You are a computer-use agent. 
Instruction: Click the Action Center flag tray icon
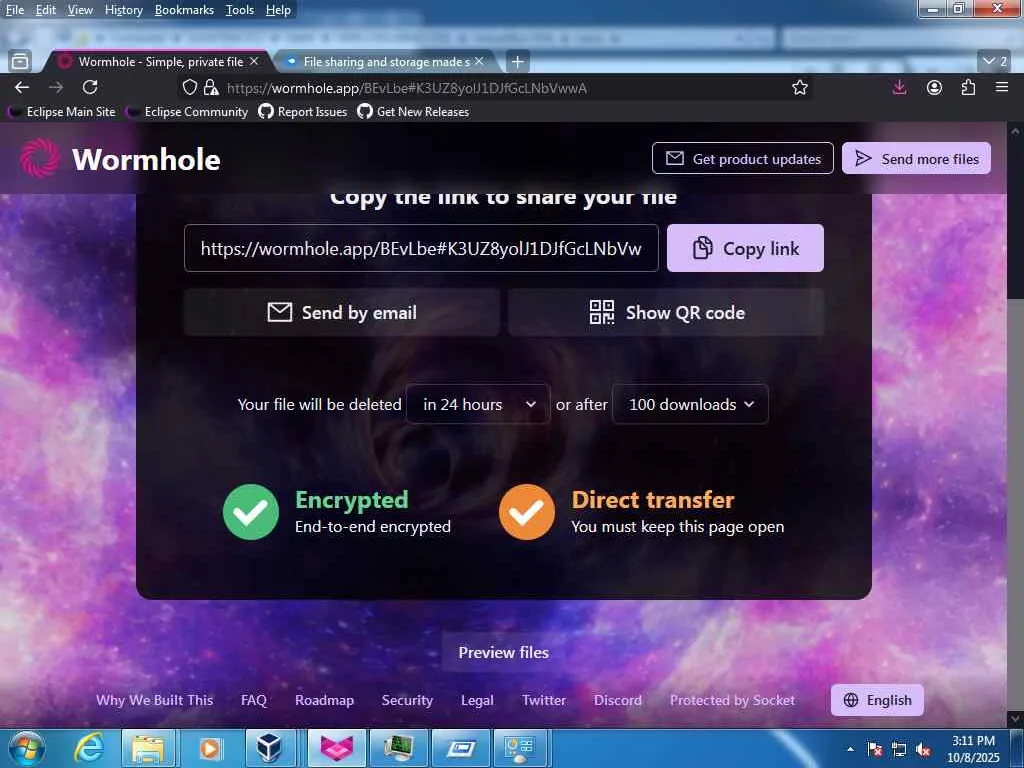tap(874, 749)
